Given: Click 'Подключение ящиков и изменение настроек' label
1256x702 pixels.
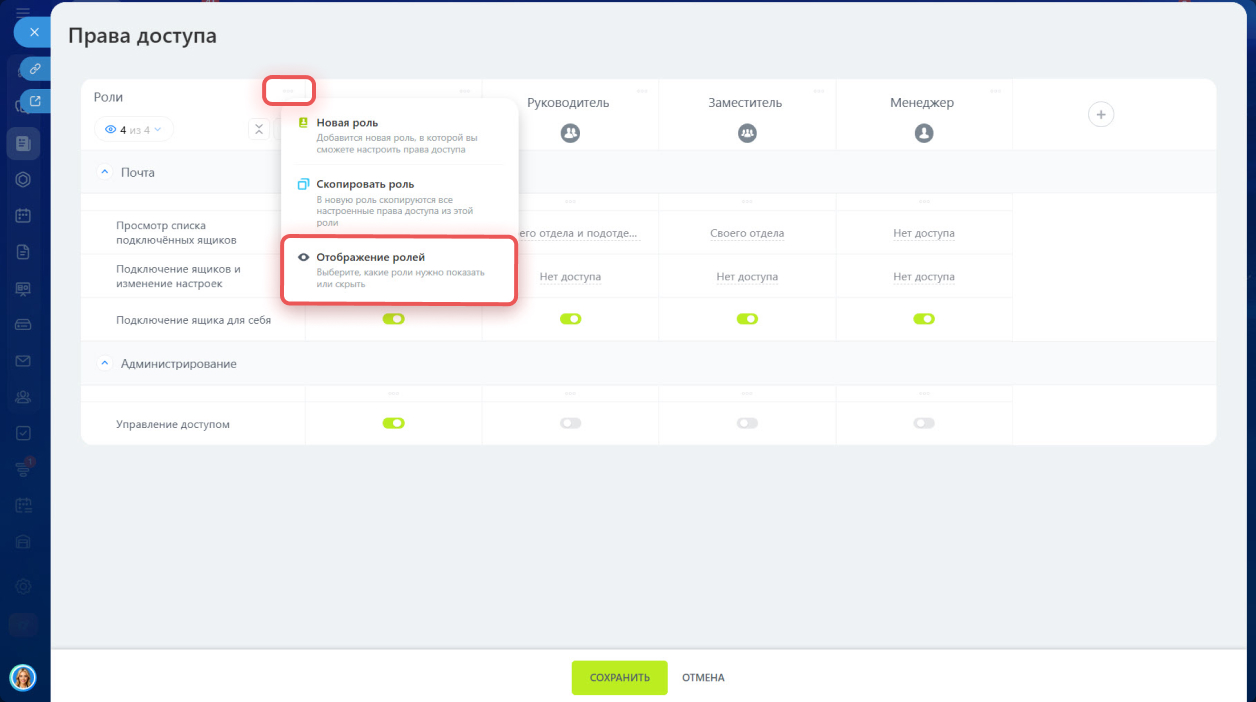Looking at the screenshot, I should (x=178, y=276).
